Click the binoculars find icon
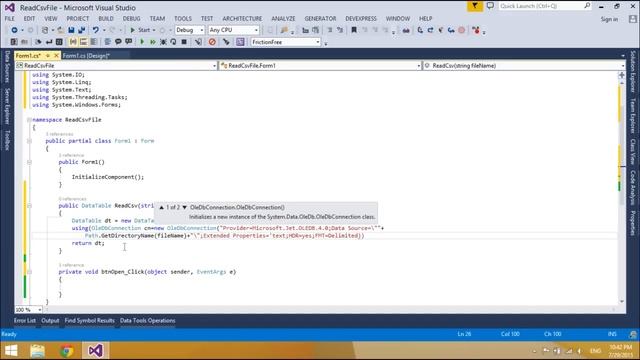Viewport: 640px width, 360px height. pyautogui.click(x=406, y=30)
